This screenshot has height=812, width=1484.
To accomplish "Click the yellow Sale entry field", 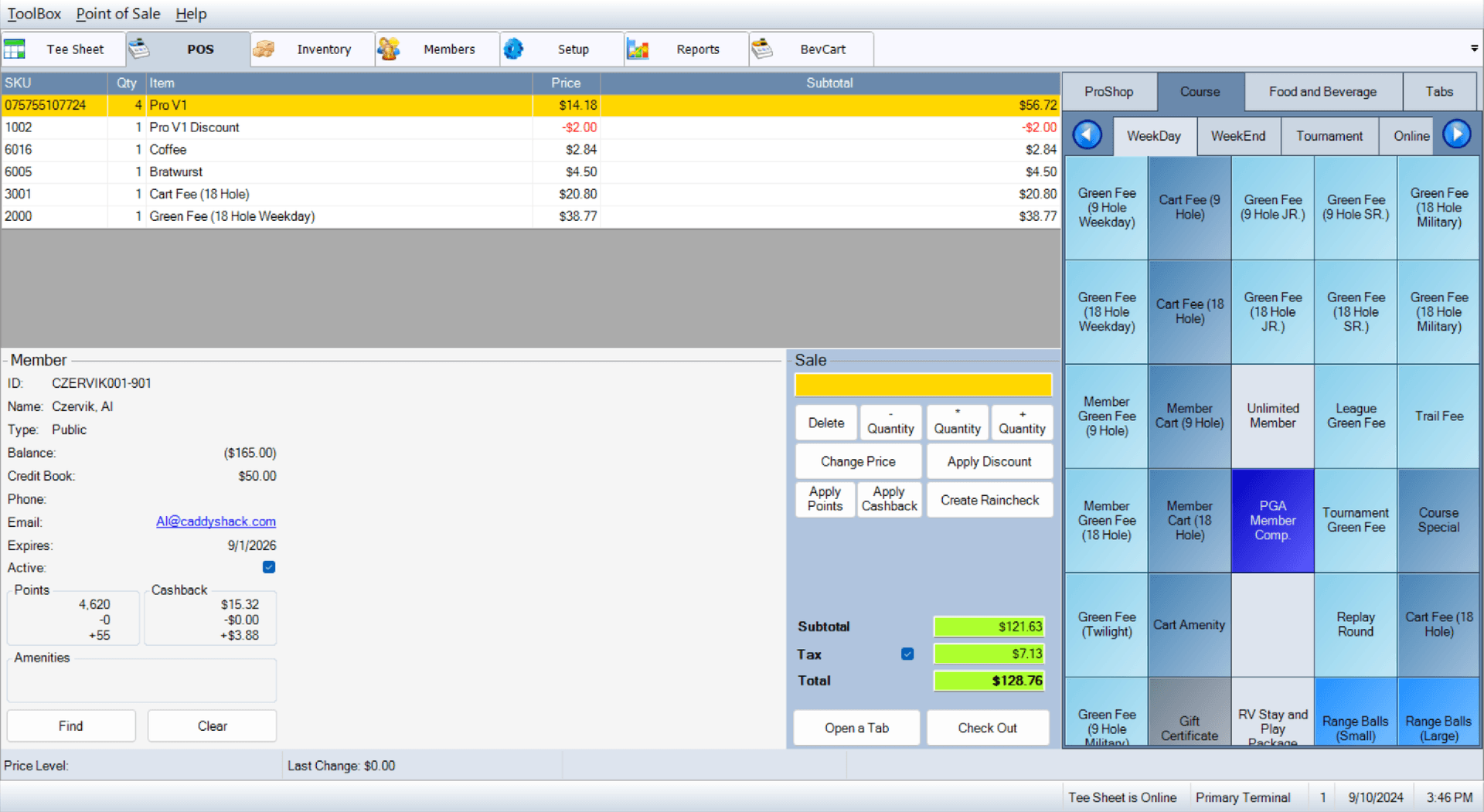I will tap(923, 385).
